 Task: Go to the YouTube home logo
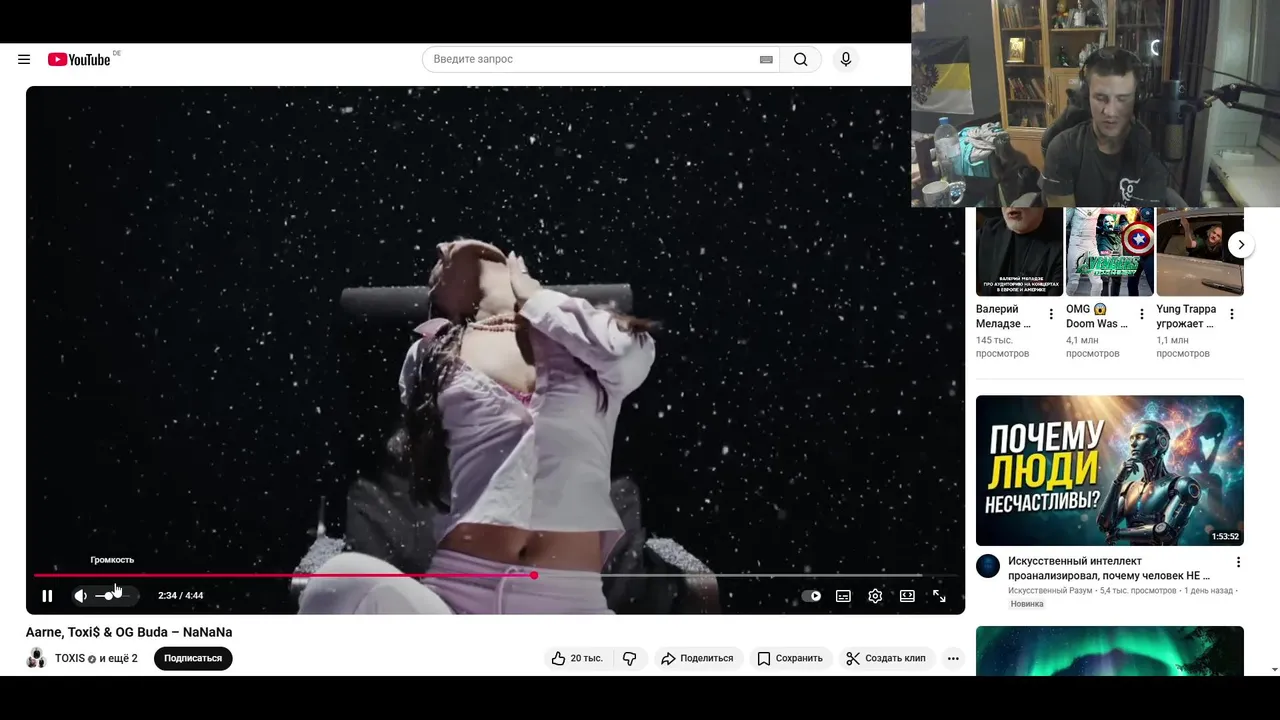point(79,59)
